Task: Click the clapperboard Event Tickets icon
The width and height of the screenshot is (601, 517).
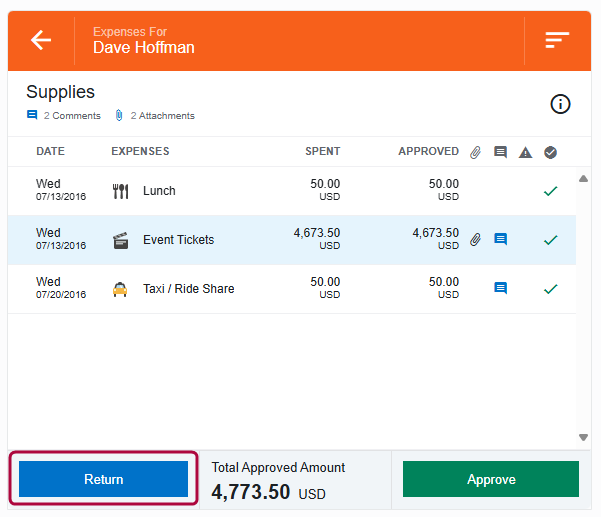Action: click(x=121, y=240)
